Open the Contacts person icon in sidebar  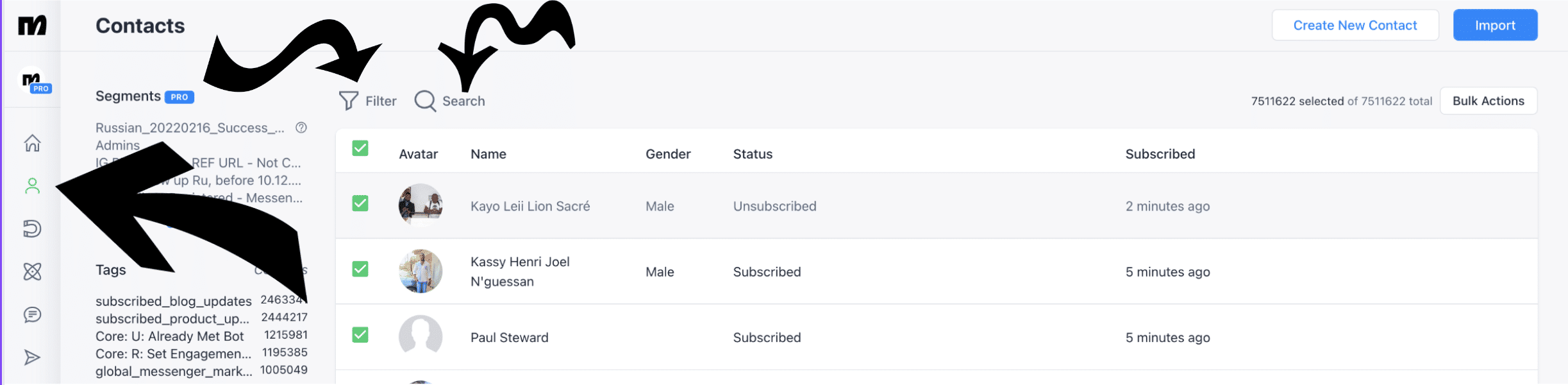click(x=32, y=186)
